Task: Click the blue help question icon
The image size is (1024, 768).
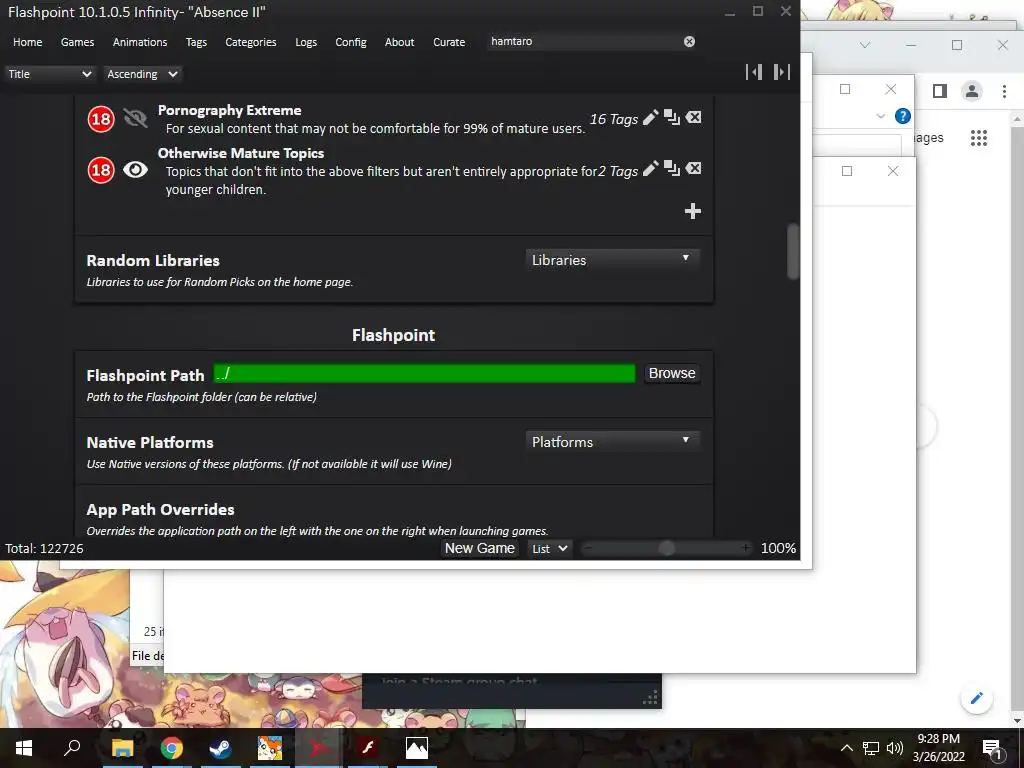Action: pos(903,116)
